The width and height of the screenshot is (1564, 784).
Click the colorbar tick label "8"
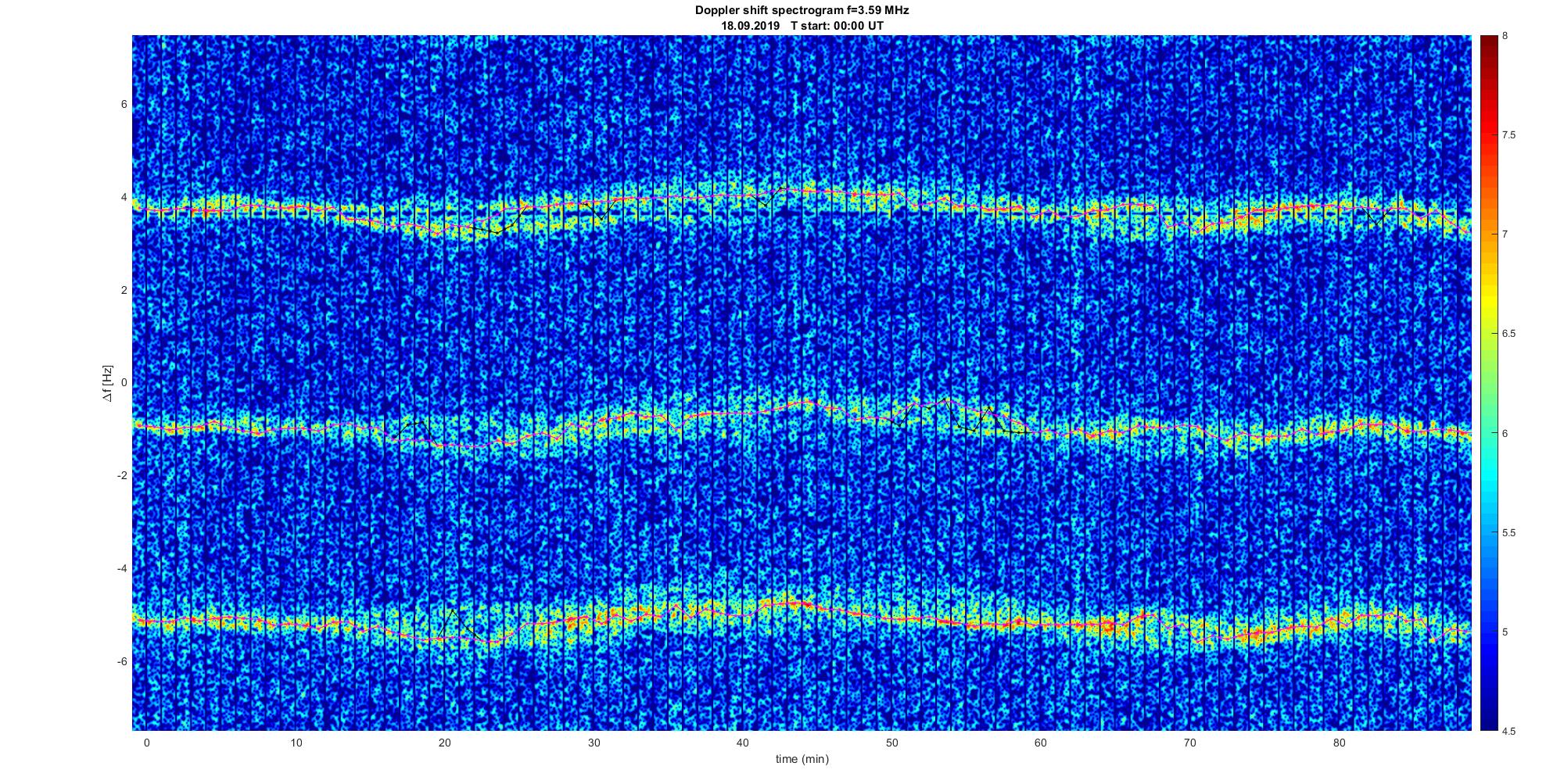point(1505,36)
